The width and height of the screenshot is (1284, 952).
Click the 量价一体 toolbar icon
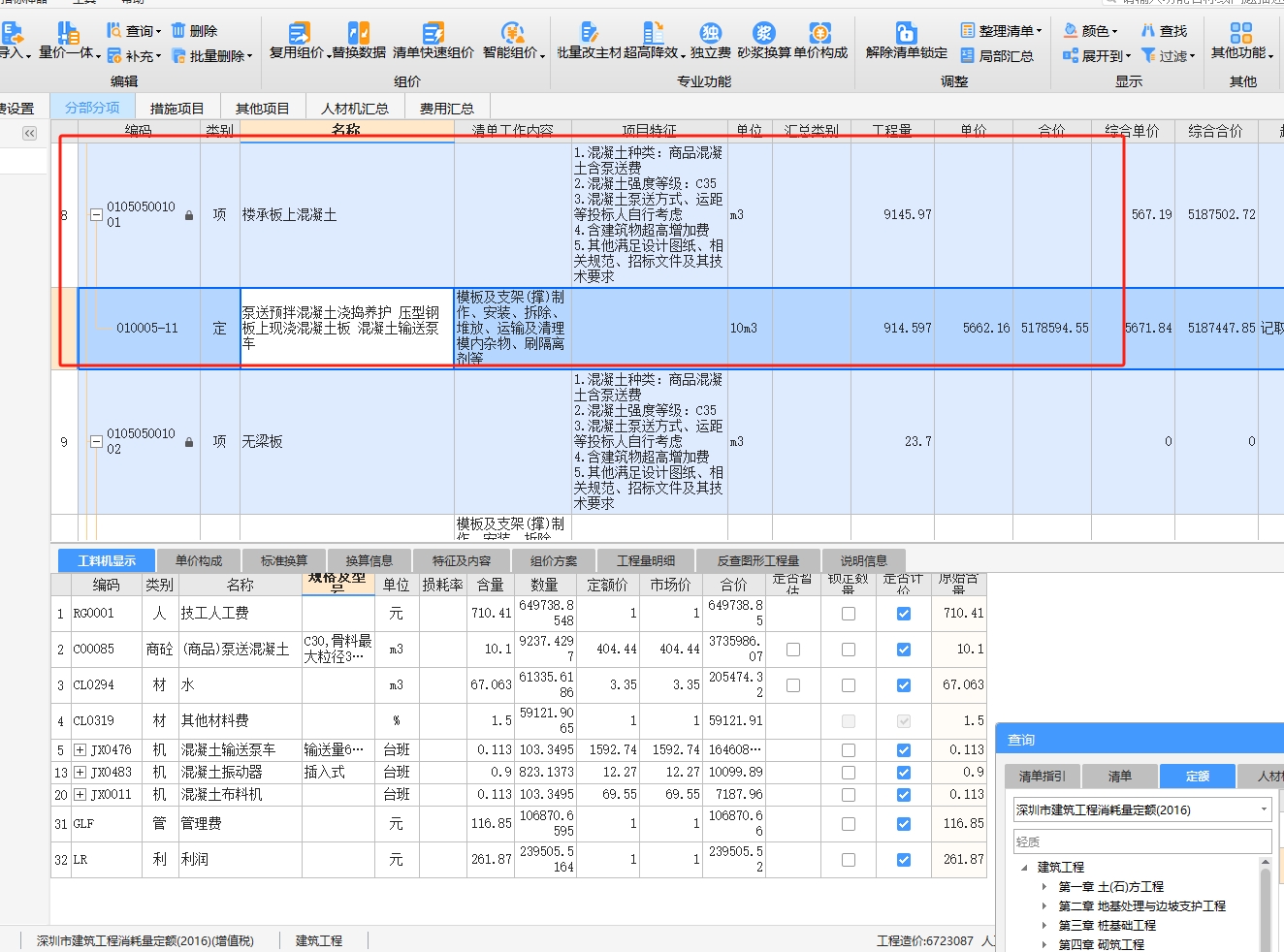(x=68, y=35)
